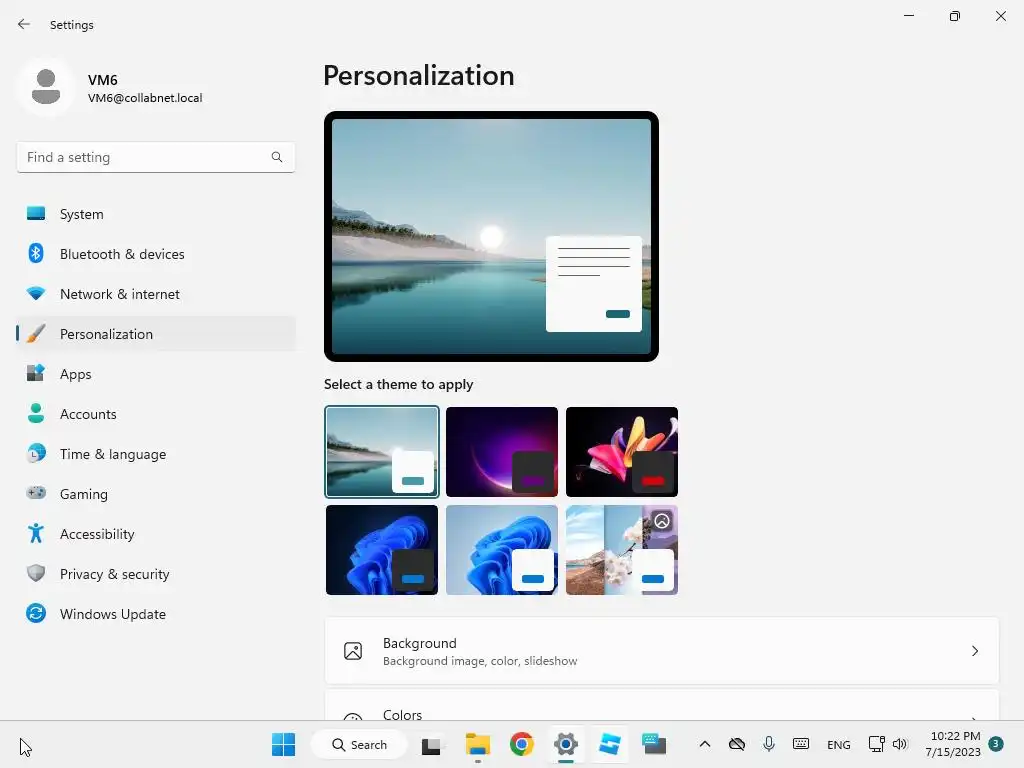Apply the lake landscape light theme
Image resolution: width=1024 pixels, height=768 pixels.
pos(382,452)
